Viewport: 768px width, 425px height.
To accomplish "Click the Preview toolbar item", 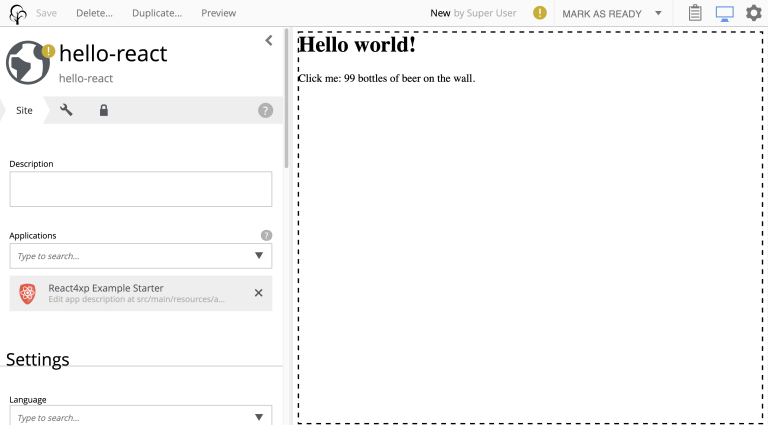I will [218, 13].
